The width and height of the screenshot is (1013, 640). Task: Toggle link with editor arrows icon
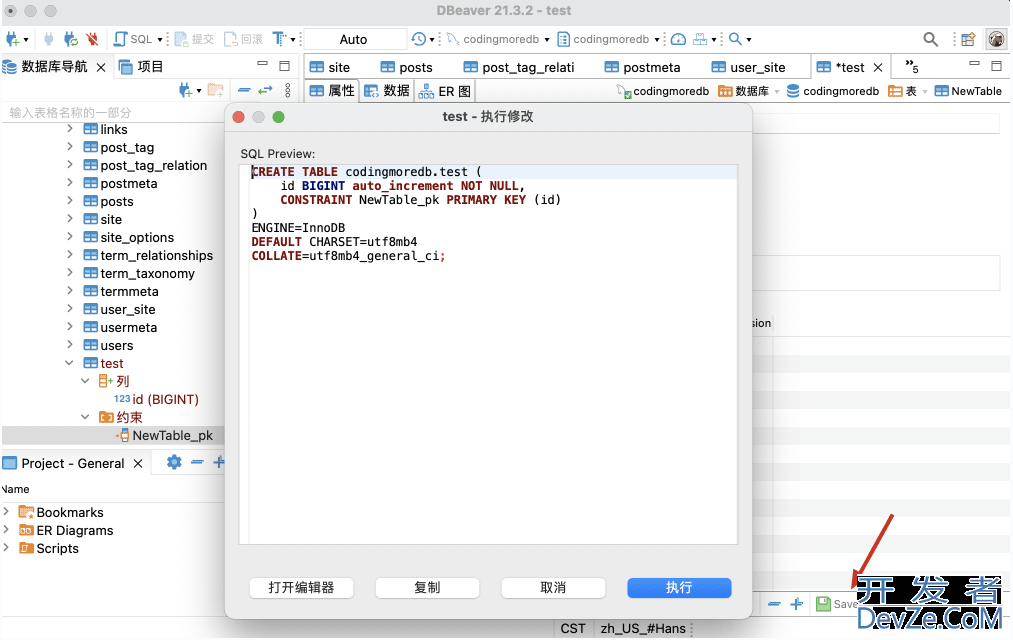[x=266, y=90]
